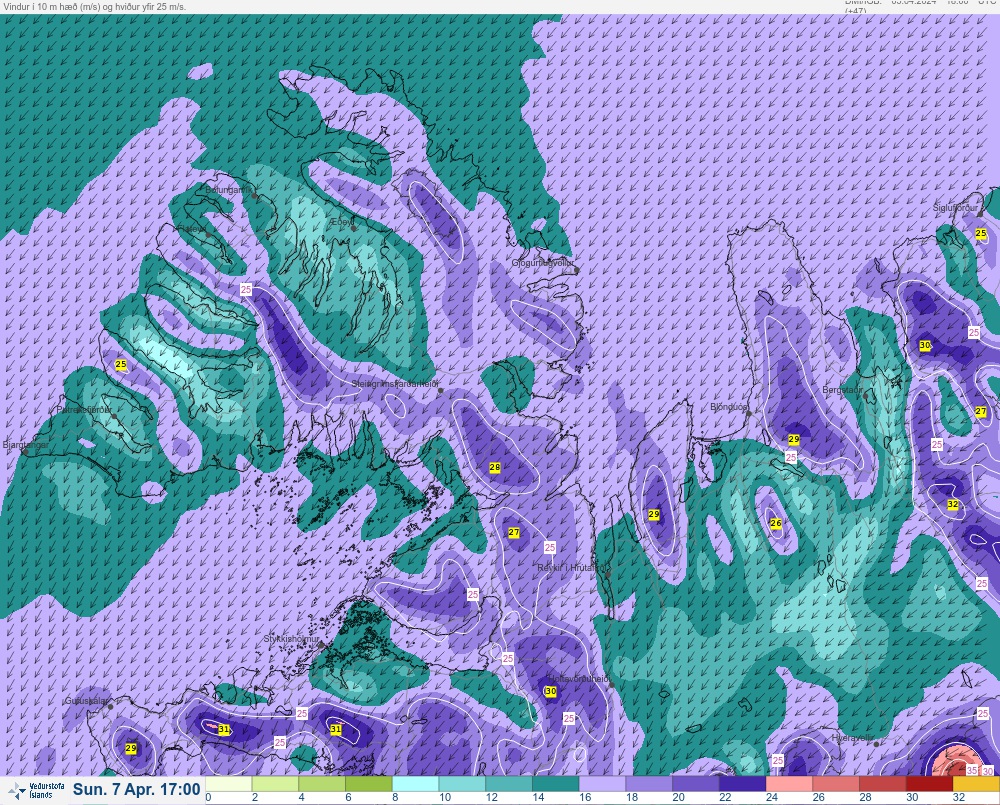Click the Bjargtangar station label

(26, 445)
